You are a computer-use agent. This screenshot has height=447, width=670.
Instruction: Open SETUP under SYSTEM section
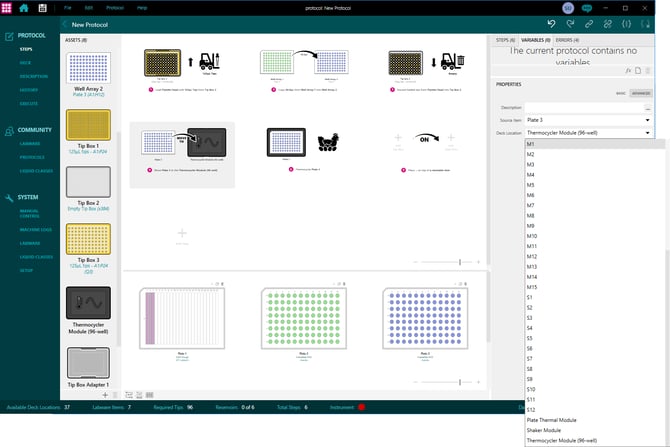click(26, 271)
